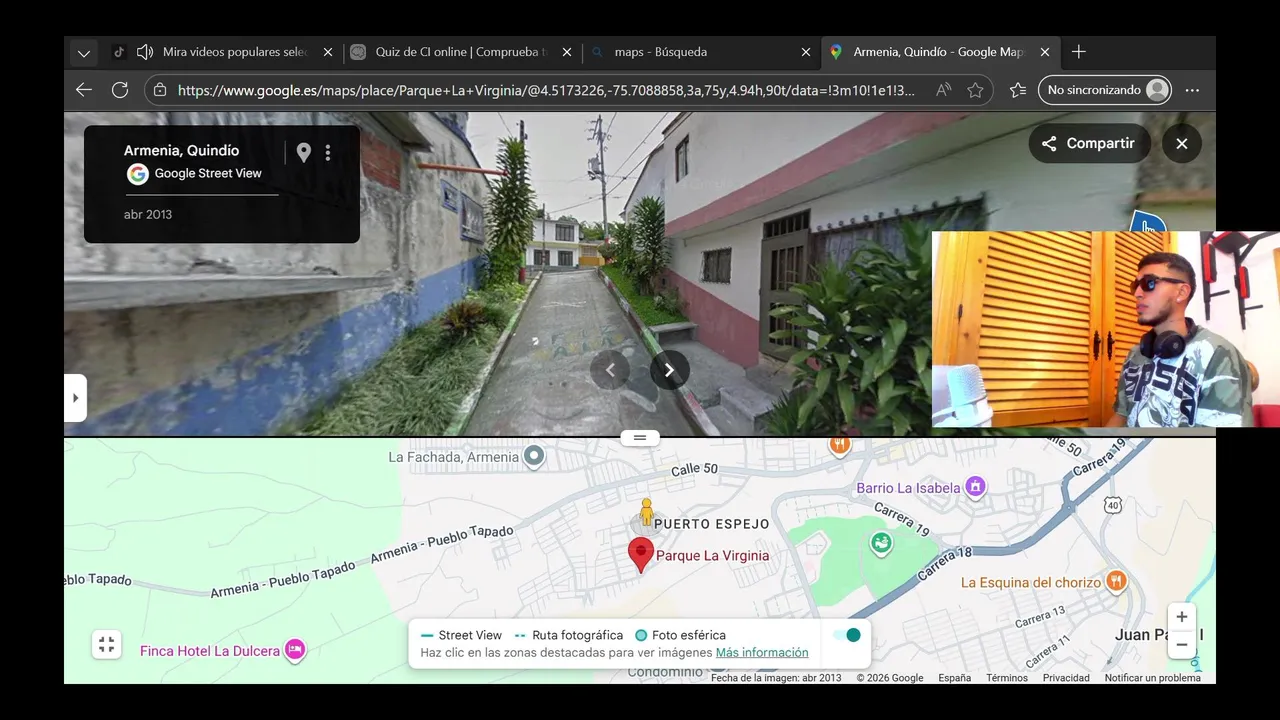1280x720 pixels.
Task: Click the Foto esférica legend entry
Action: [681, 635]
